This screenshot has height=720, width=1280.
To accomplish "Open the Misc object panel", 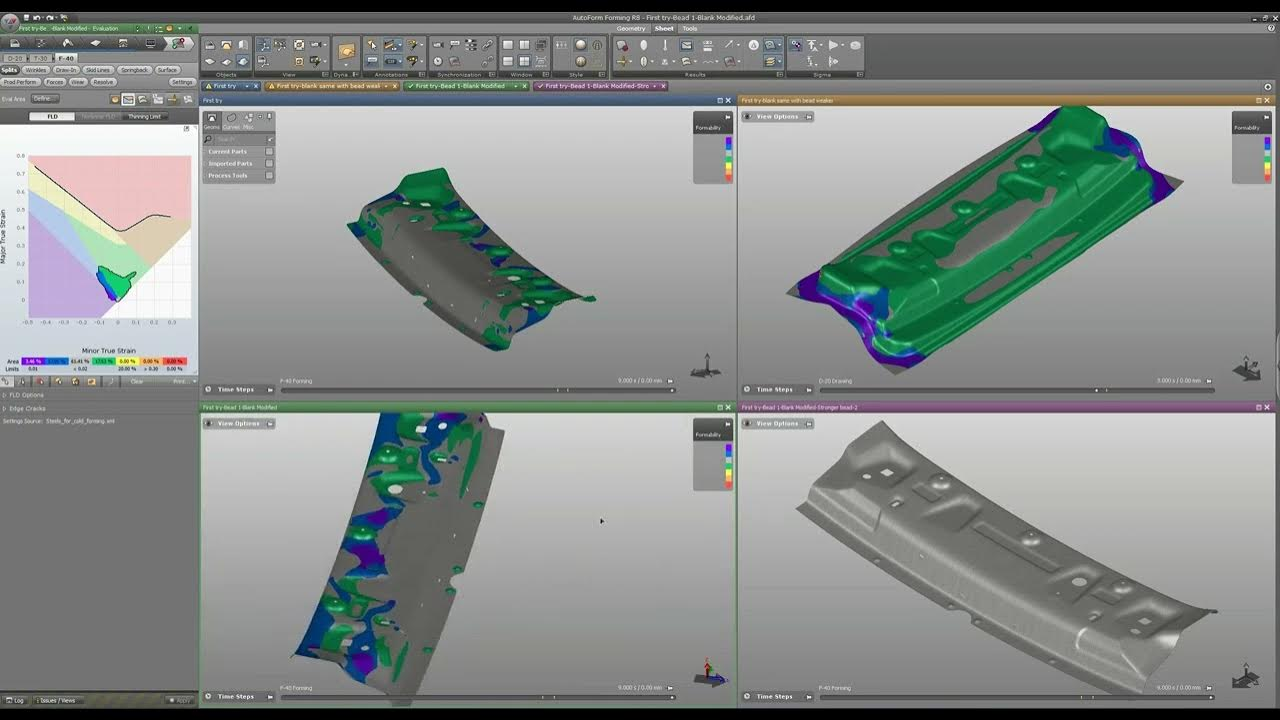I will (249, 121).
